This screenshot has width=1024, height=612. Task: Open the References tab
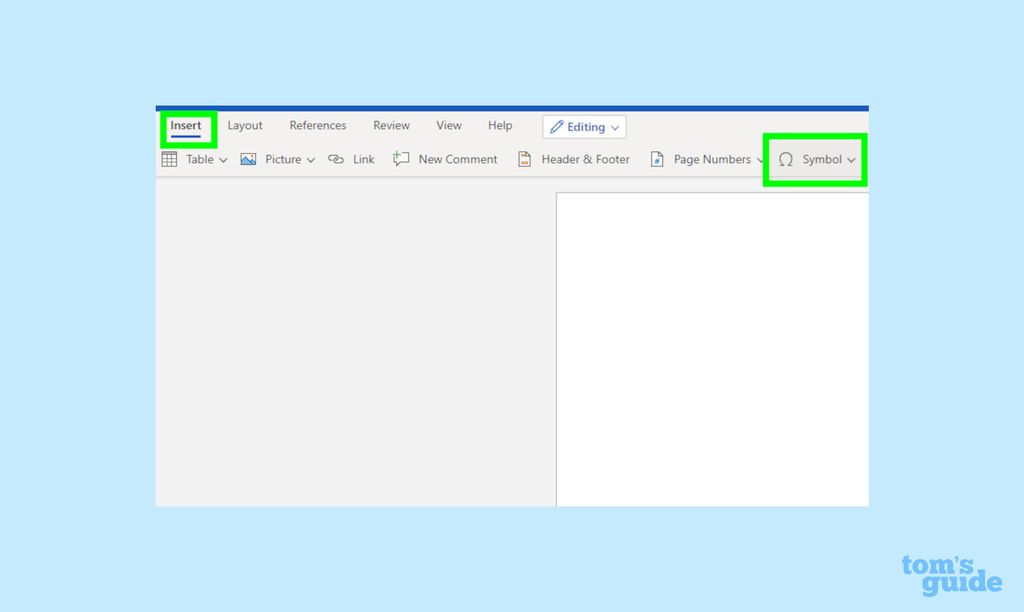318,125
